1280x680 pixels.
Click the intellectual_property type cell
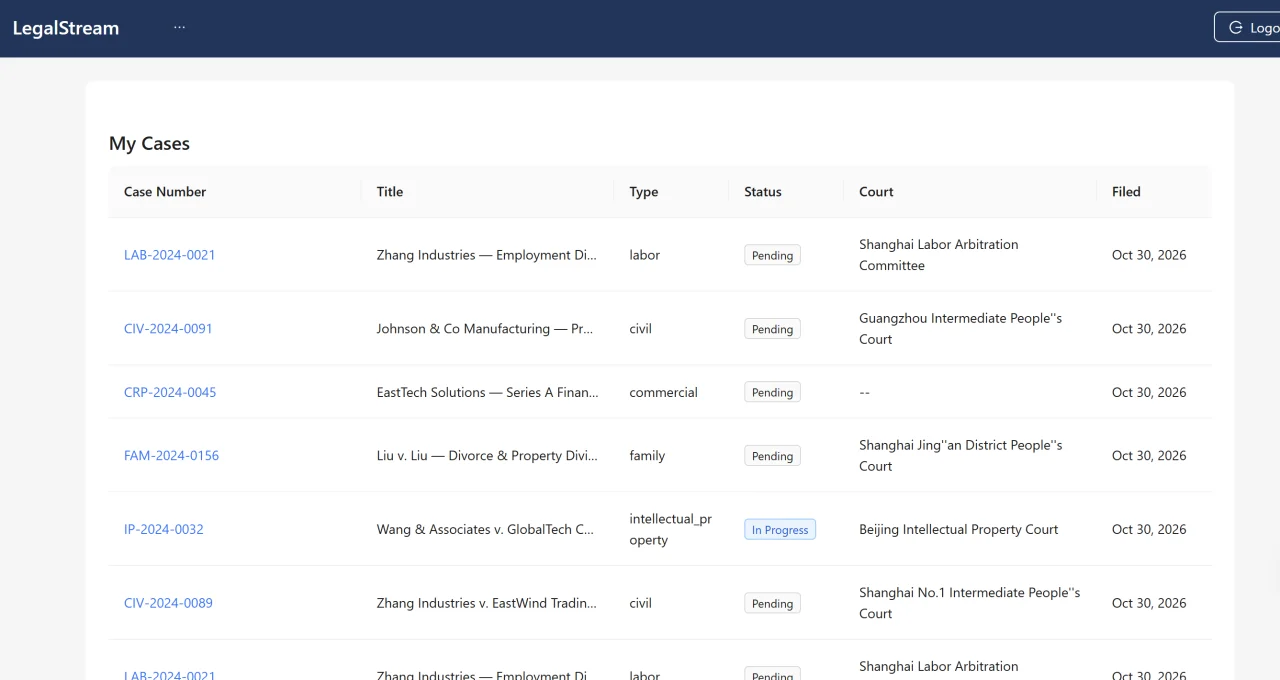click(x=670, y=529)
